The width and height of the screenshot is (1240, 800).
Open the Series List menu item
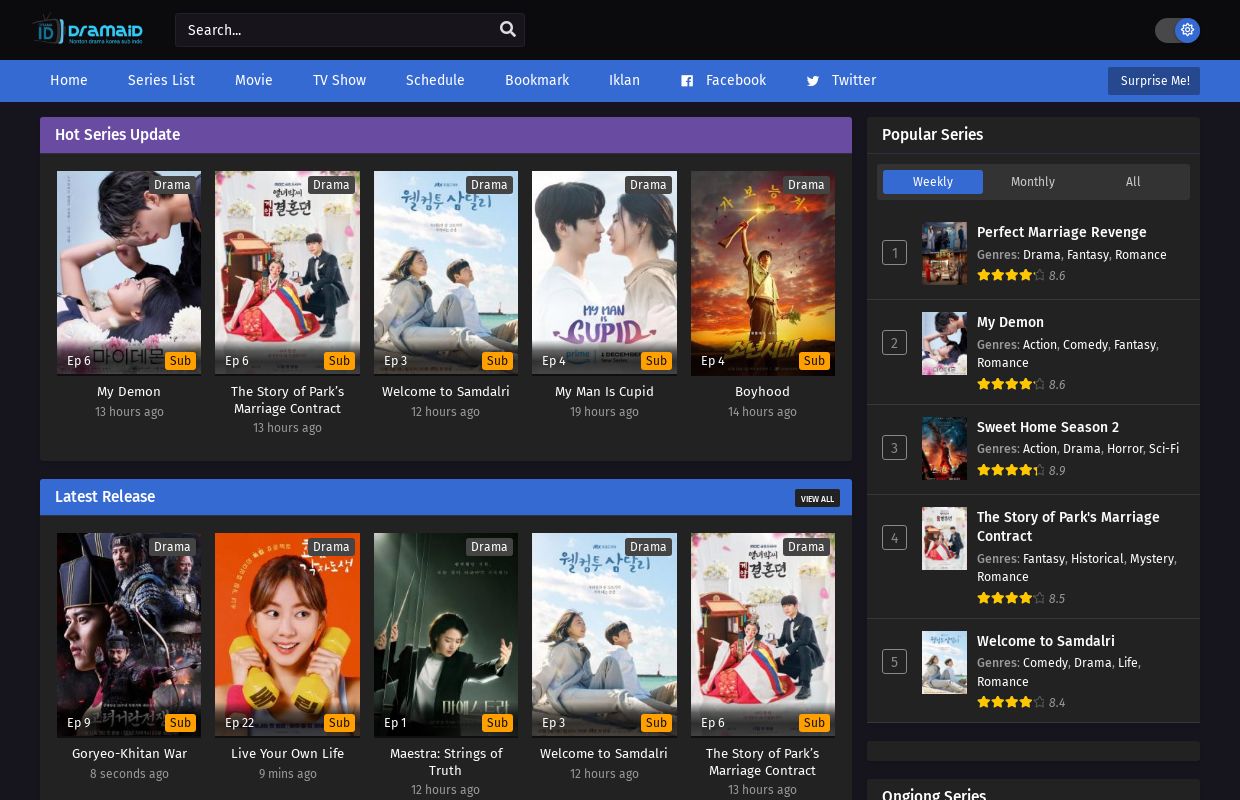point(161,81)
